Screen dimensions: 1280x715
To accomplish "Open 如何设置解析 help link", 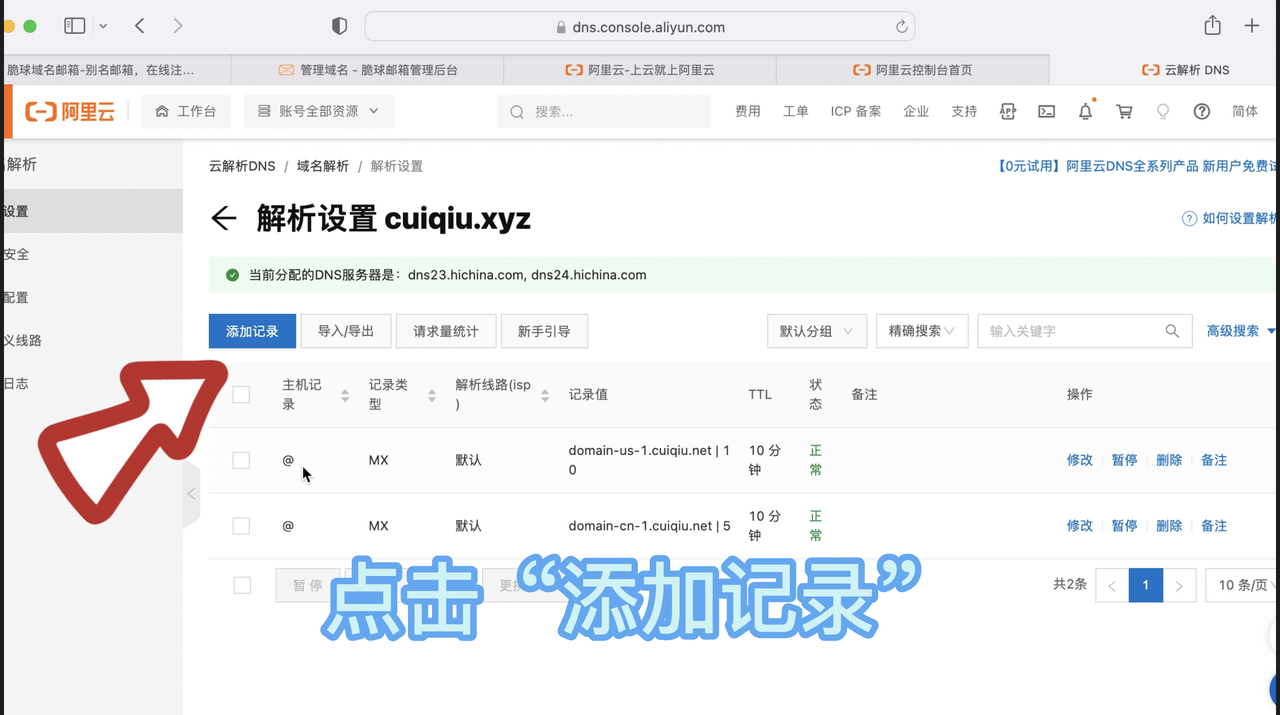I will tap(1231, 218).
